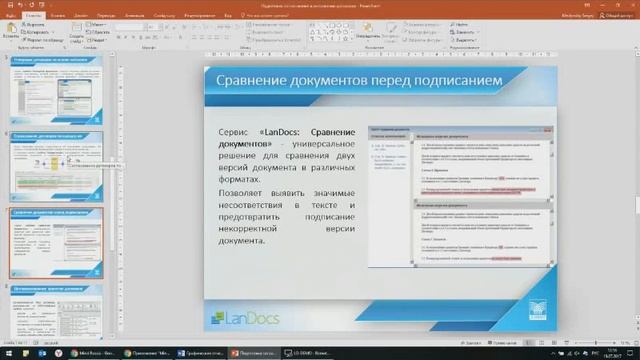
Task: Reset slide layout with the Сбросить button
Action: [98, 32]
